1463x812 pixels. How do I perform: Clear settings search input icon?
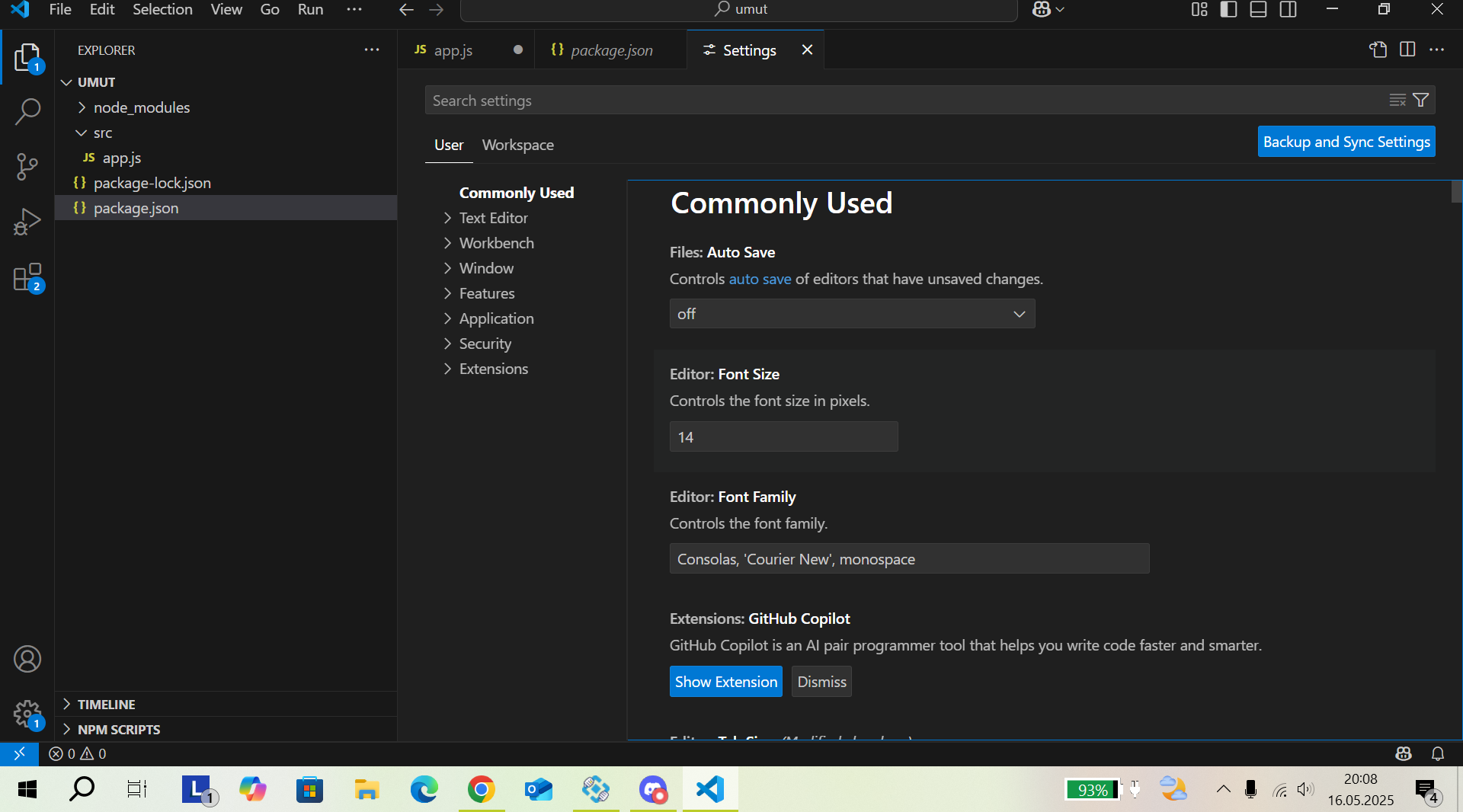pos(1397,100)
